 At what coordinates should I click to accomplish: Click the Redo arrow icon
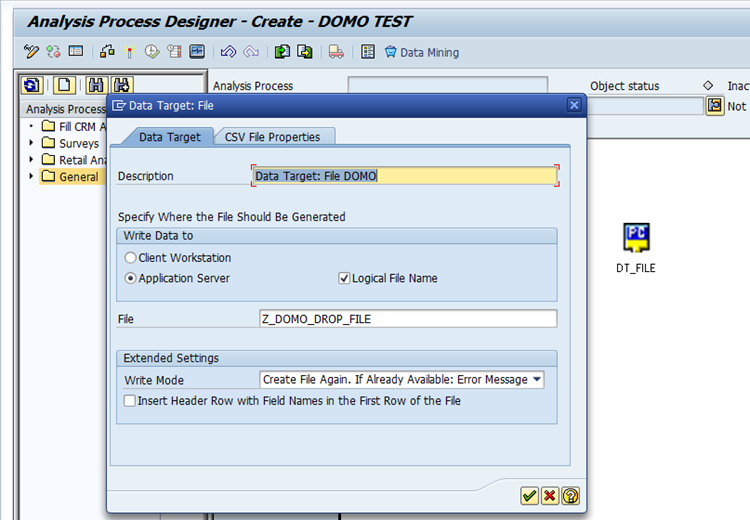(251, 51)
